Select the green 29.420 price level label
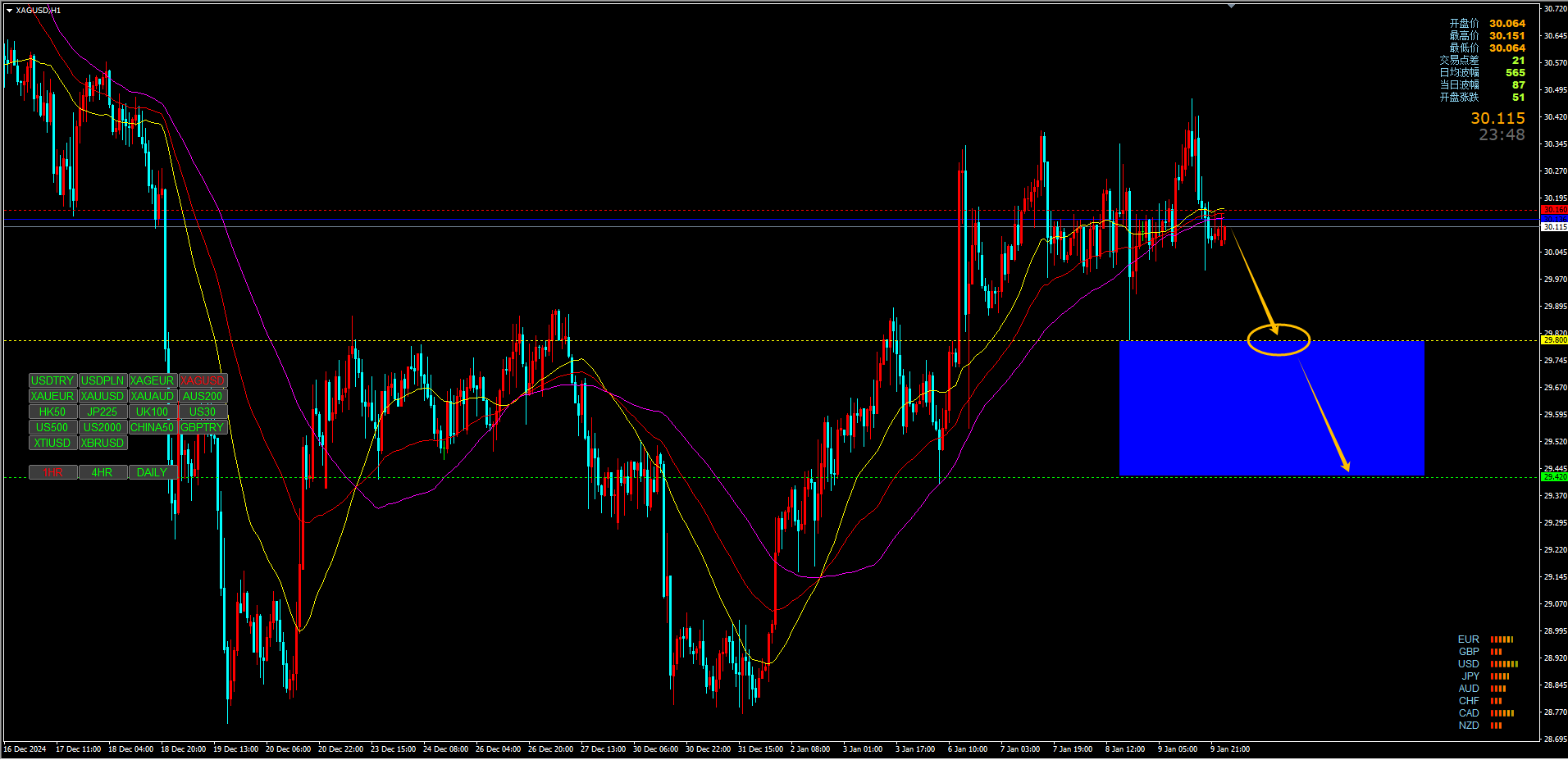Viewport: 1568px width, 760px height. pos(1555,477)
